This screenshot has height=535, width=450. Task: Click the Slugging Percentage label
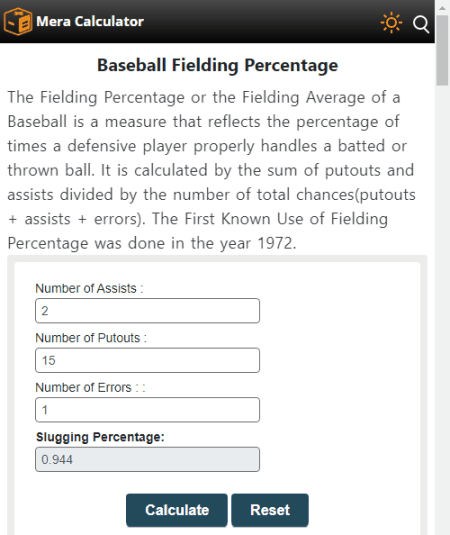coord(100,437)
